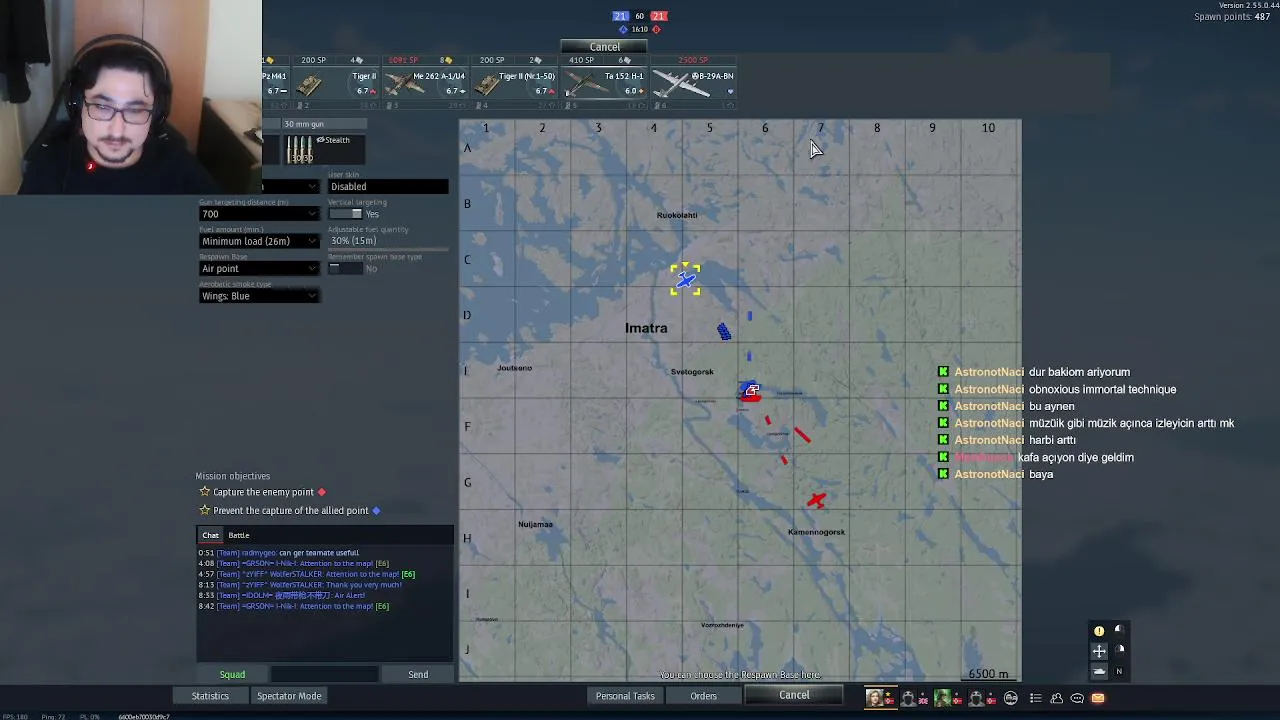The height and width of the screenshot is (720, 1280).
Task: Open Fuel amount dropdown showing Minimum load
Action: click(259, 241)
